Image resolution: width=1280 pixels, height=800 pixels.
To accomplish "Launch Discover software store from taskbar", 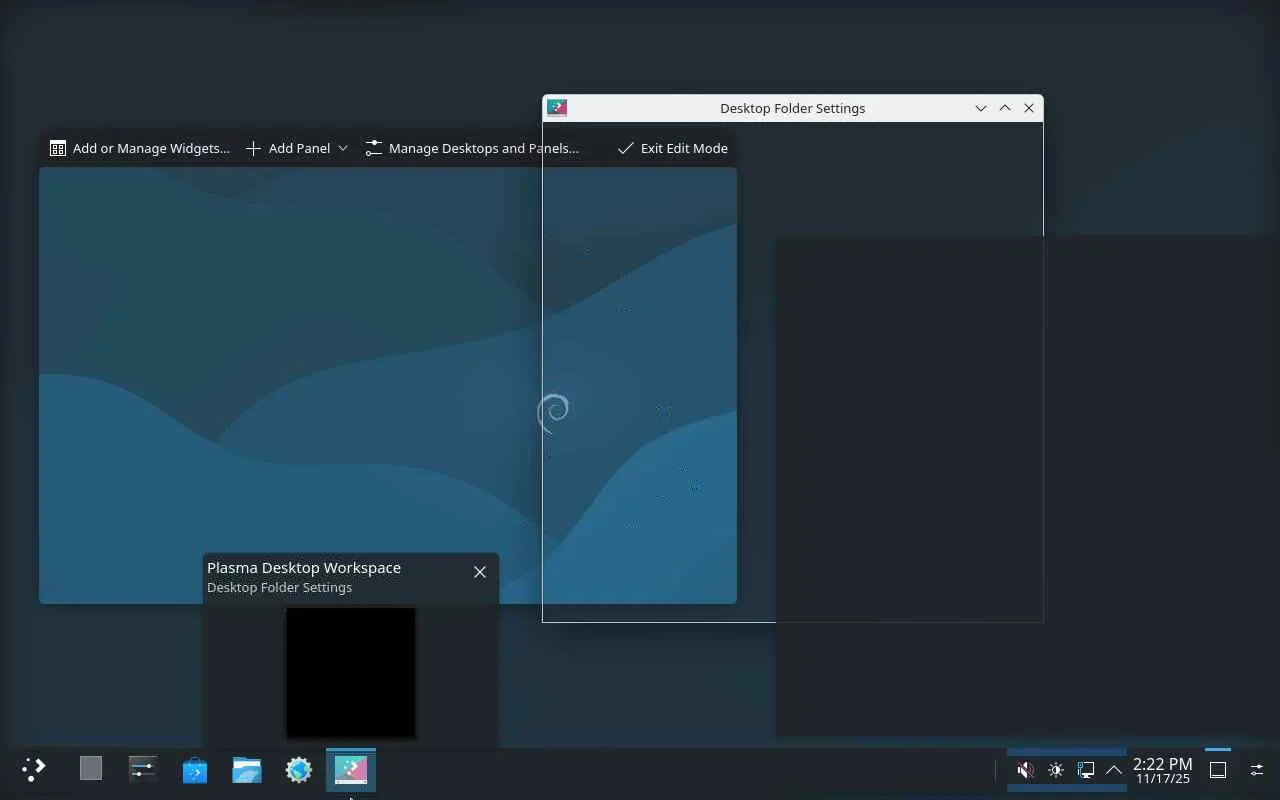I will coord(195,769).
